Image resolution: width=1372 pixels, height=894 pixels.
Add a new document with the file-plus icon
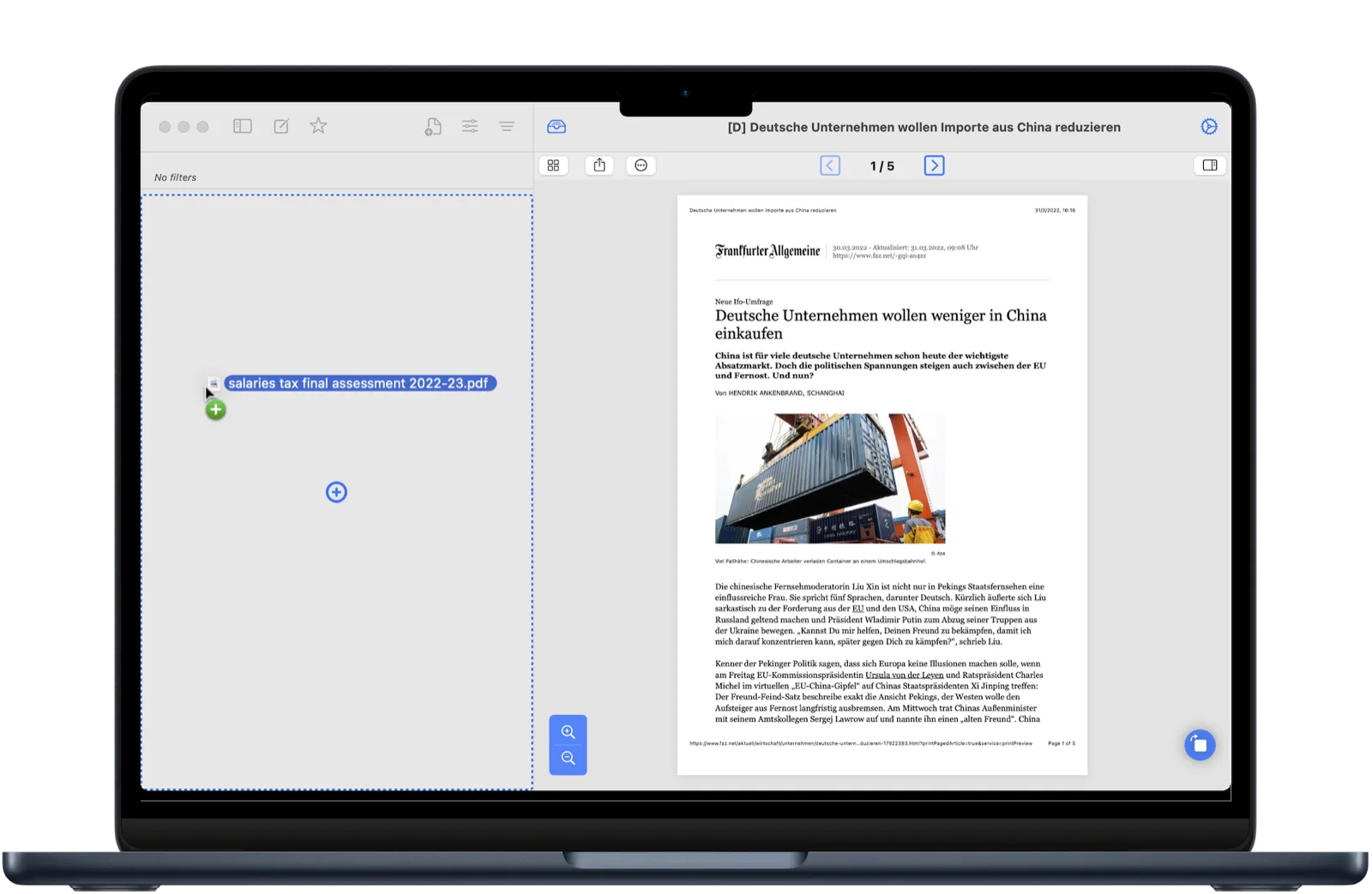433,127
